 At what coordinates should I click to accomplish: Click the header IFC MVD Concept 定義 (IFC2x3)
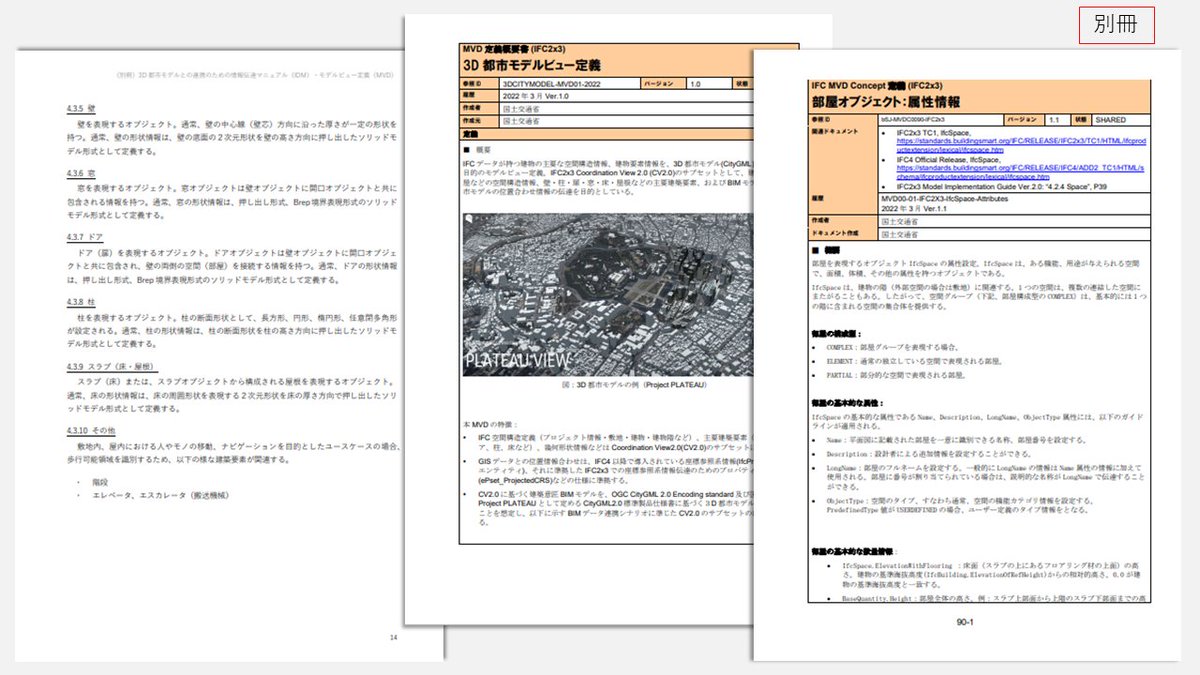pos(875,86)
